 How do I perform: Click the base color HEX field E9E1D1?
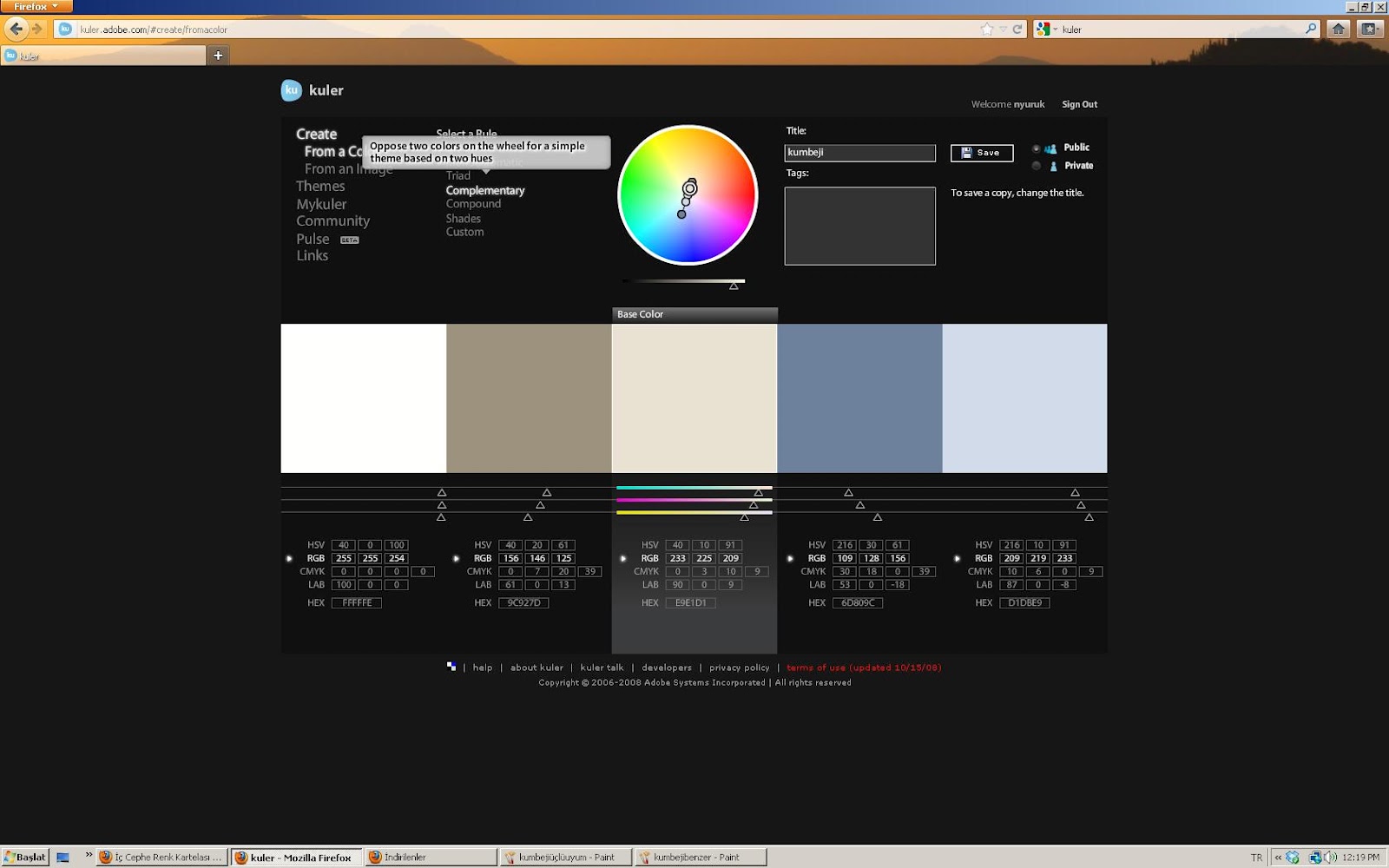click(x=691, y=602)
